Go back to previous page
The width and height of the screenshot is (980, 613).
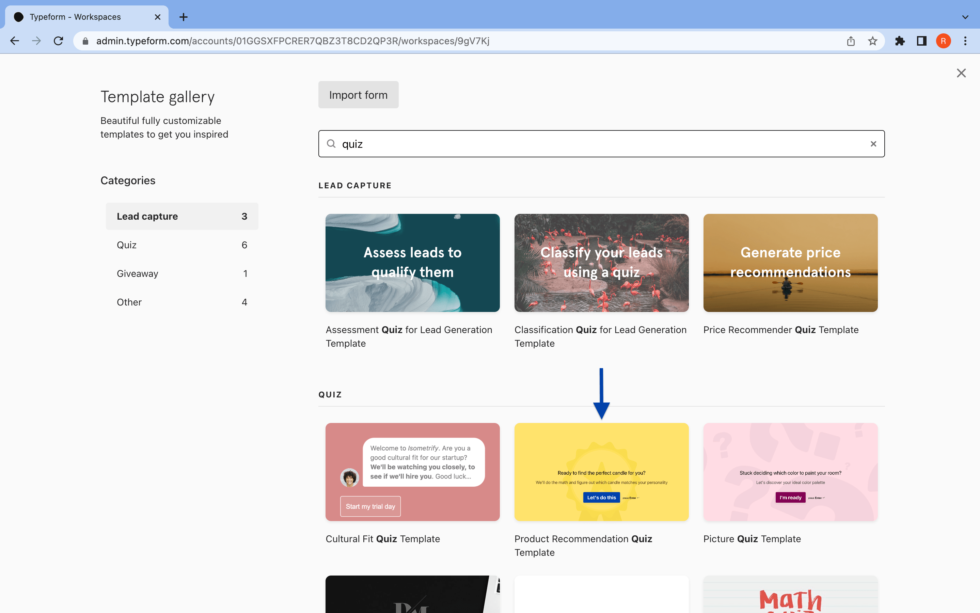[x=14, y=41]
